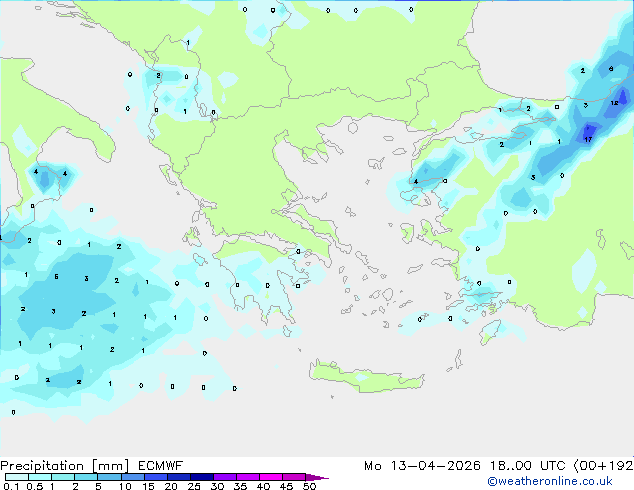Select the legend label 35

[241, 486]
